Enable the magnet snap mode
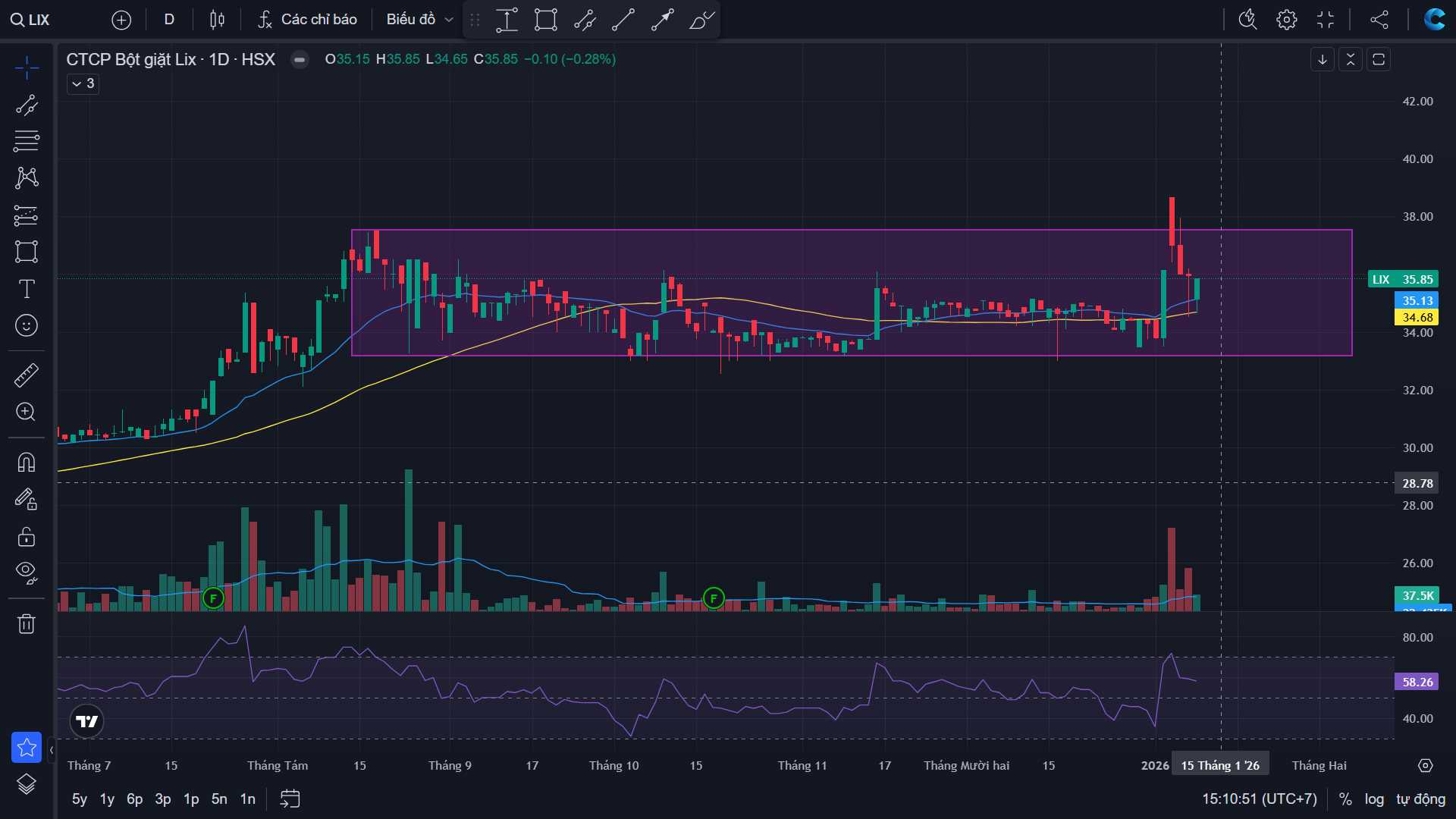 [x=27, y=462]
